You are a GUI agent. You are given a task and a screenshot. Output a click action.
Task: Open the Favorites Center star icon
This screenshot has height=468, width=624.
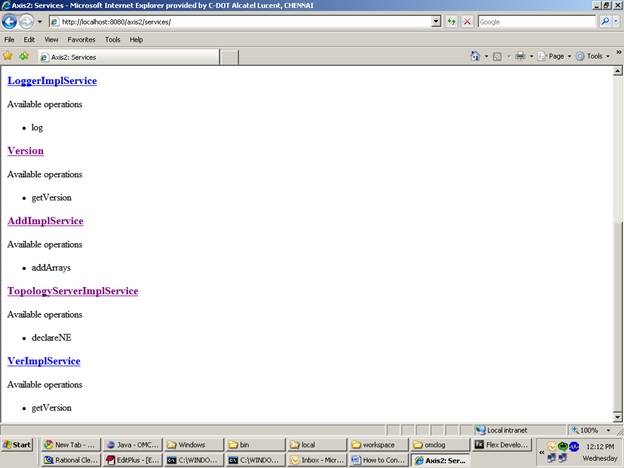click(8, 56)
